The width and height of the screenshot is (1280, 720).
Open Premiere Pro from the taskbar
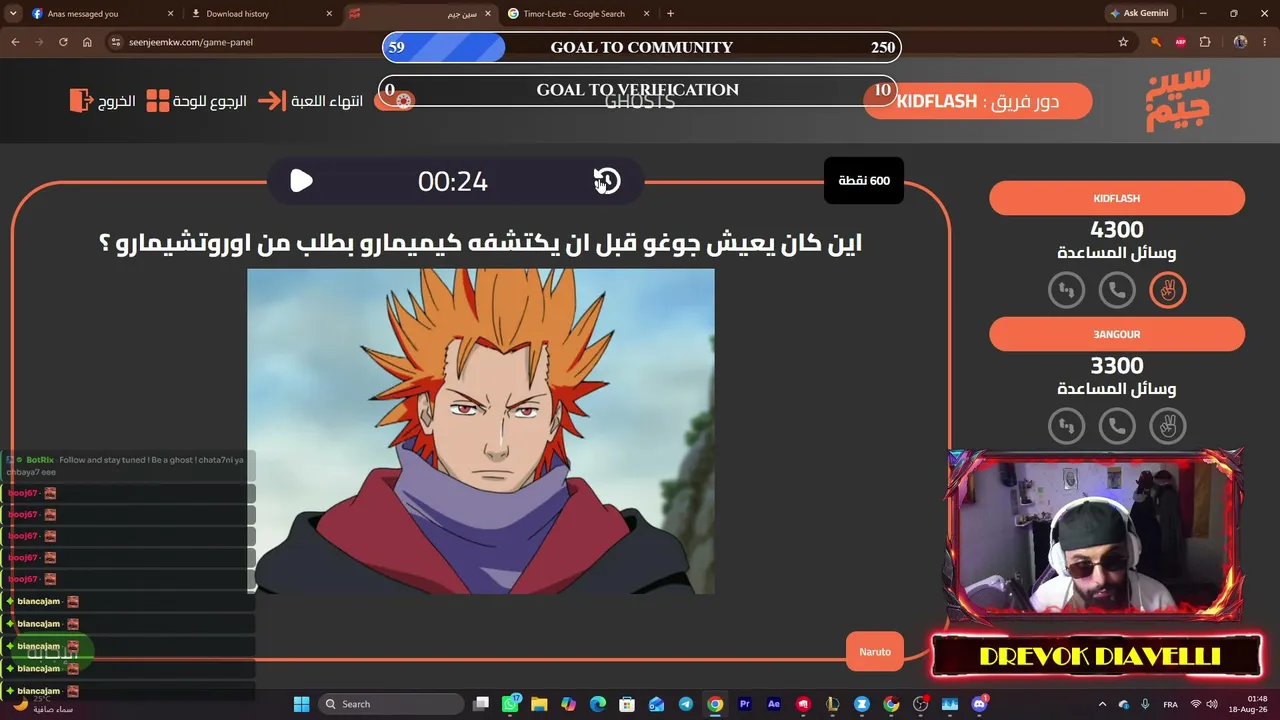coord(744,704)
